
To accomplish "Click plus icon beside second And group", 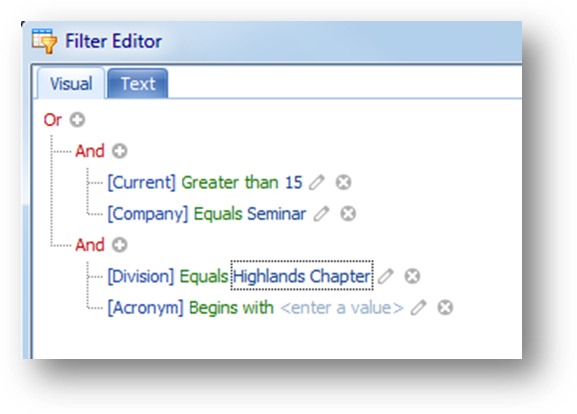I will click(x=120, y=245).
